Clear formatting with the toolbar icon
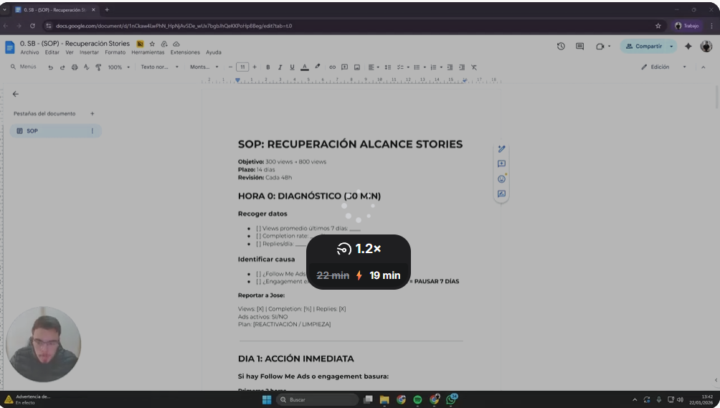720x408 pixels. click(474, 67)
